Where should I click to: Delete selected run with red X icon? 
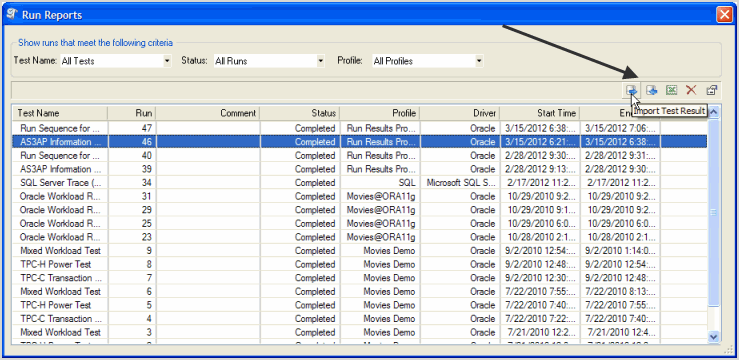[x=691, y=90]
